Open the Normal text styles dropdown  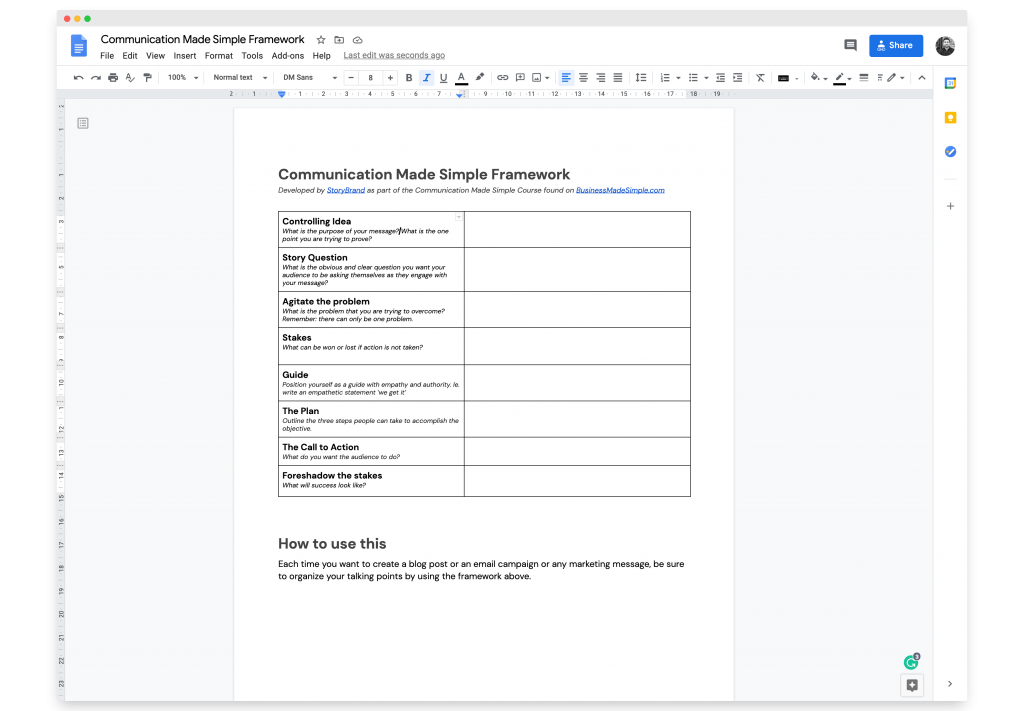click(240, 78)
